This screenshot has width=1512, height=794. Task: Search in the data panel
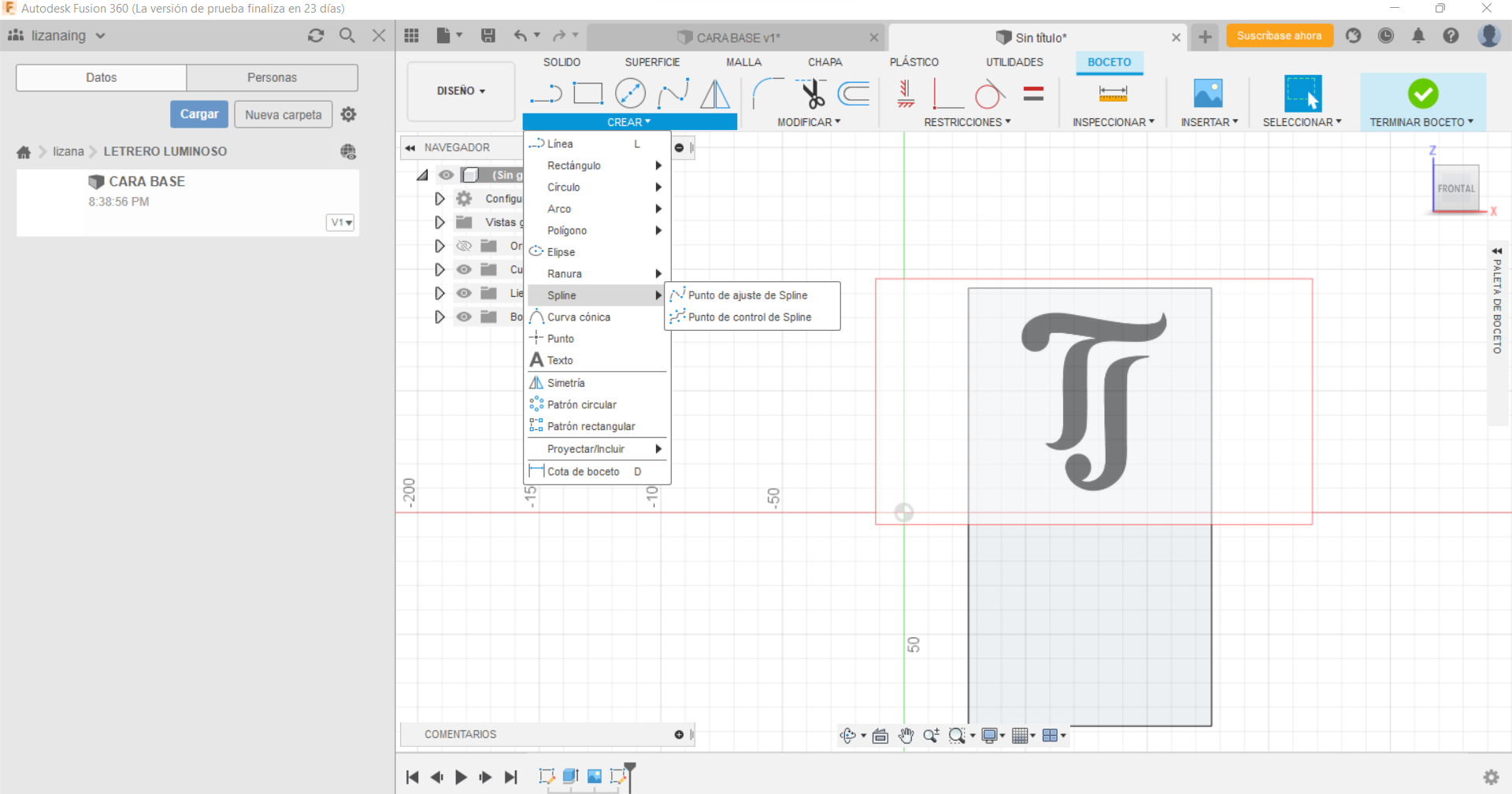(346, 35)
